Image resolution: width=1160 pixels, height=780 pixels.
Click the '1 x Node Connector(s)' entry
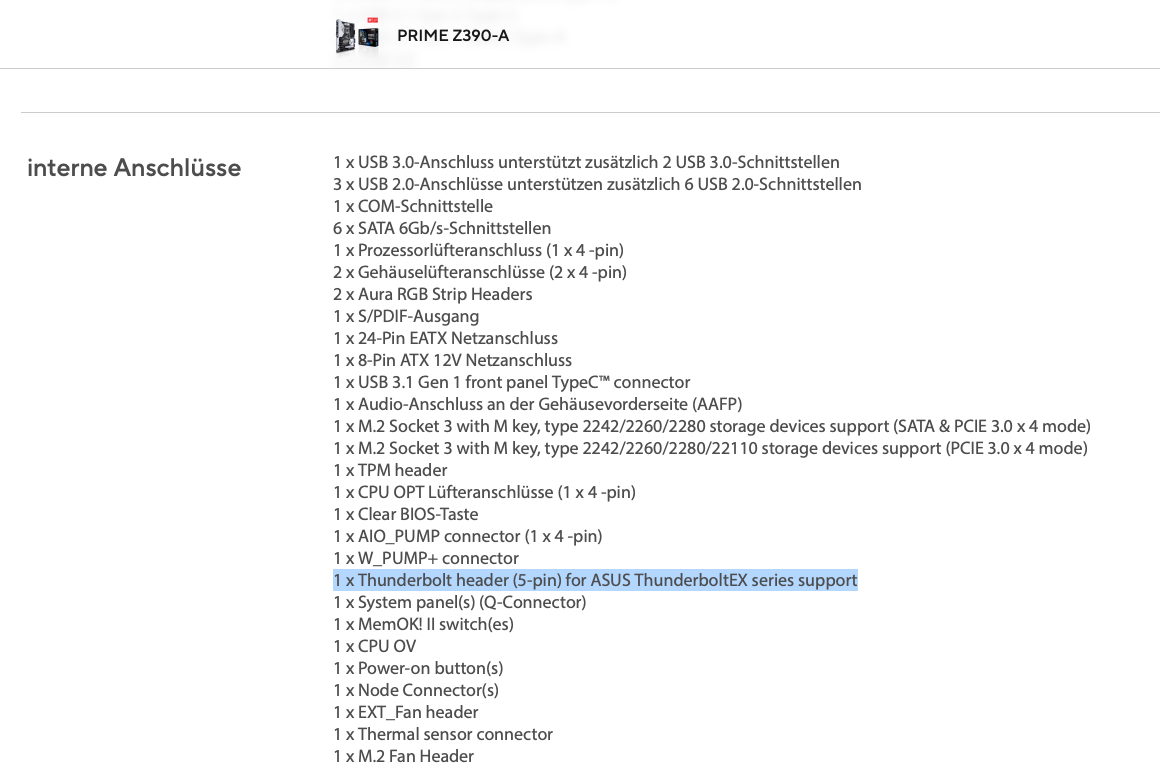tap(416, 690)
